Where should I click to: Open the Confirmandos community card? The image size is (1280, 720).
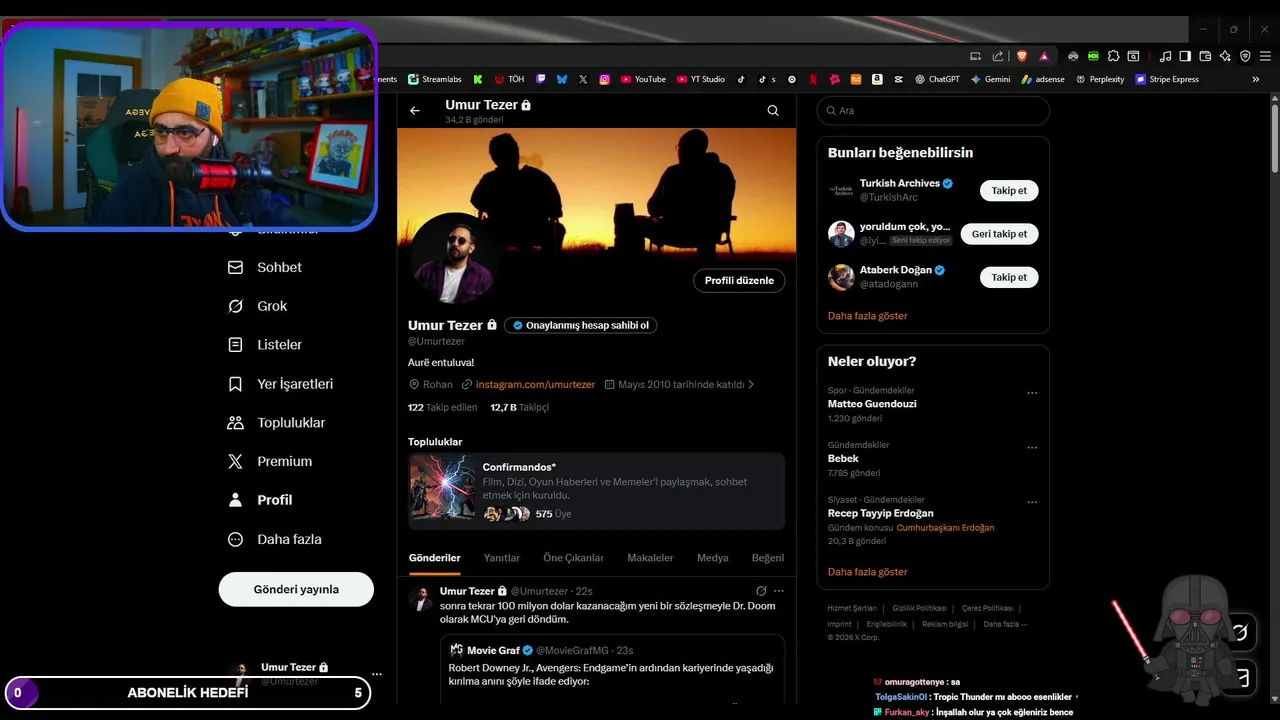(x=596, y=491)
